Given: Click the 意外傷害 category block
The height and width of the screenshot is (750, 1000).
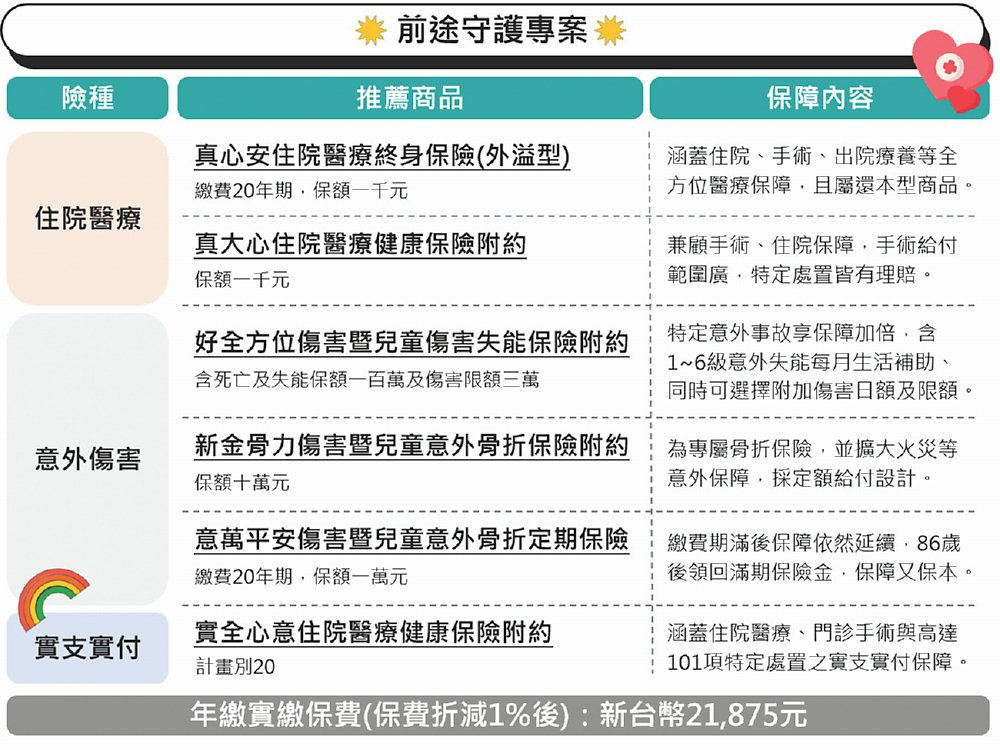Looking at the screenshot, I should coord(88,459).
